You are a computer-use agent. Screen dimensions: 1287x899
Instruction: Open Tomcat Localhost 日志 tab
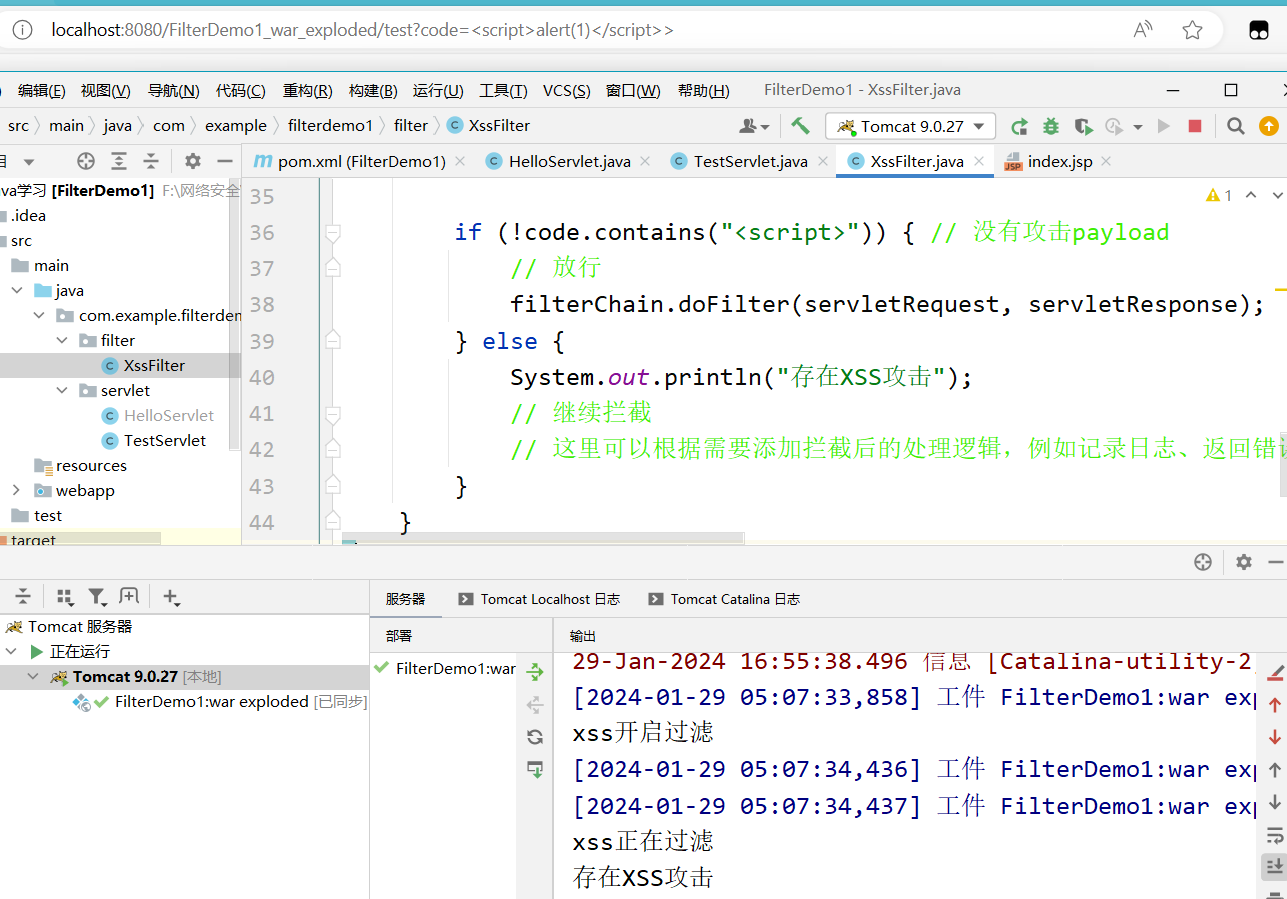coord(539,599)
